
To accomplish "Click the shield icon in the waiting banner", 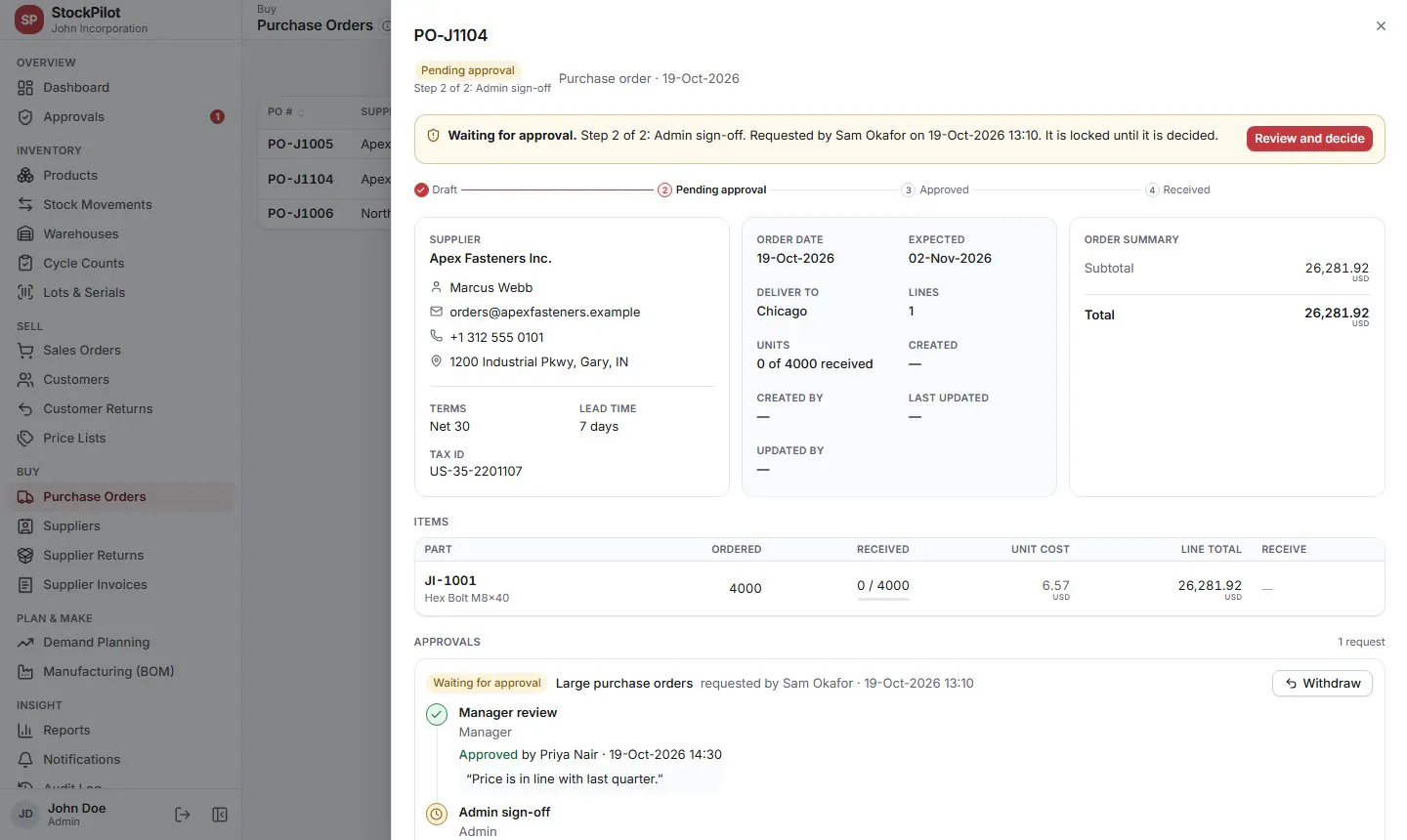I will point(434,136).
